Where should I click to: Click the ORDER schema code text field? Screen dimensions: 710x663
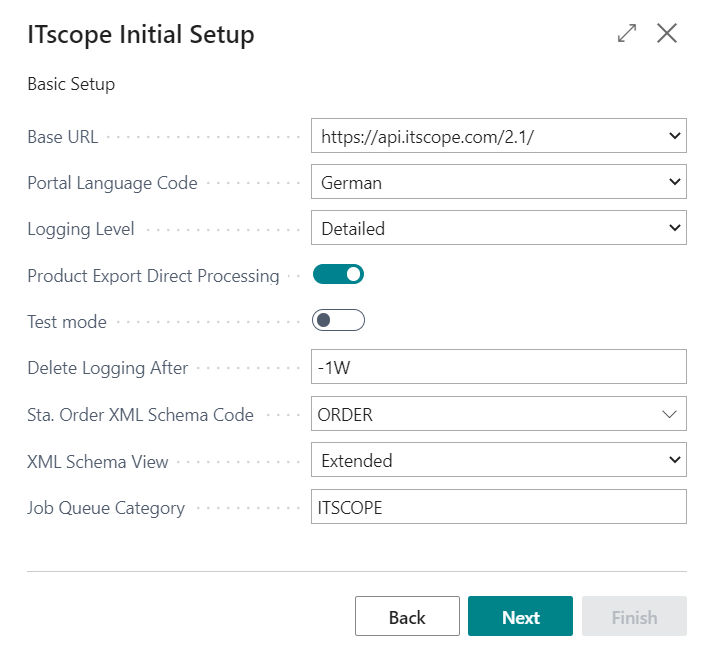(480, 414)
